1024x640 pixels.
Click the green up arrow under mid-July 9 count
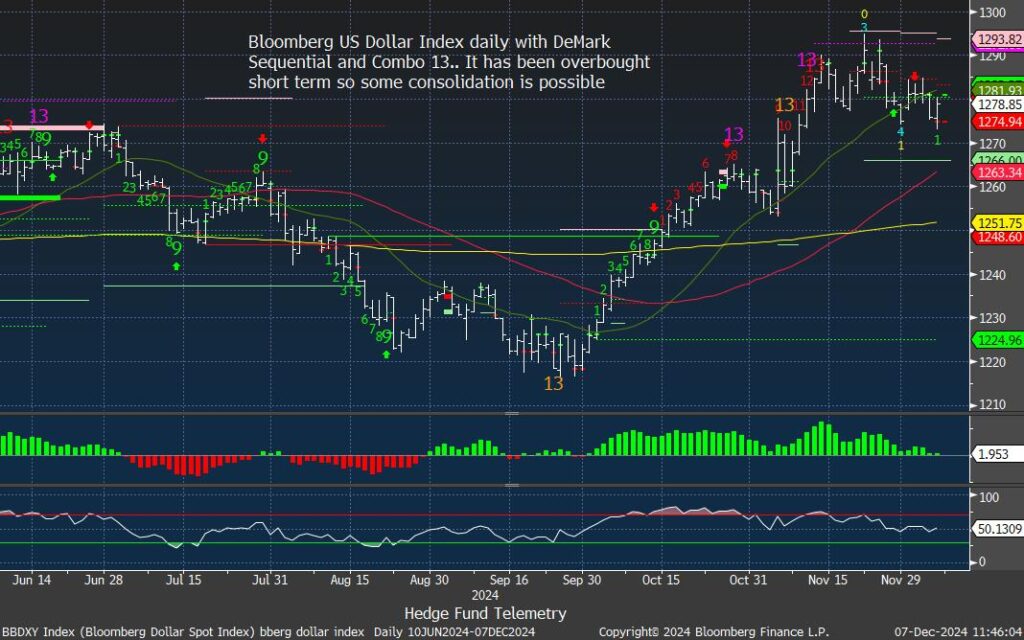coord(176,266)
